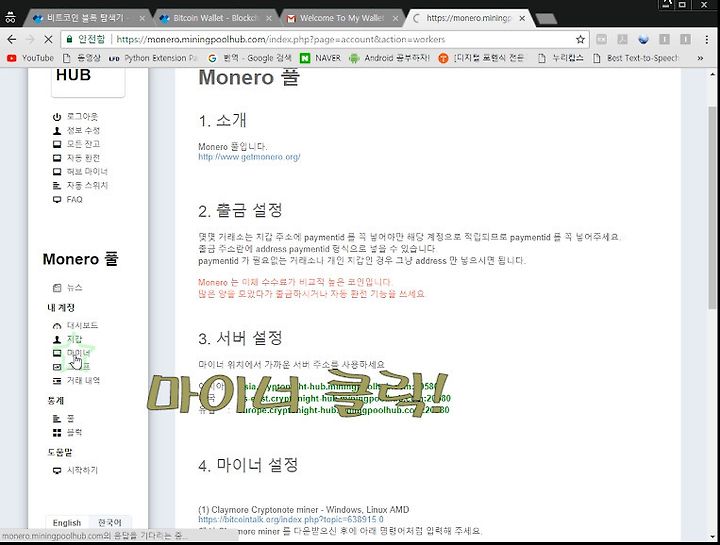This screenshot has width=720, height=545.
Task: Click the '2. 출금 설정' heading
Action: point(240,211)
